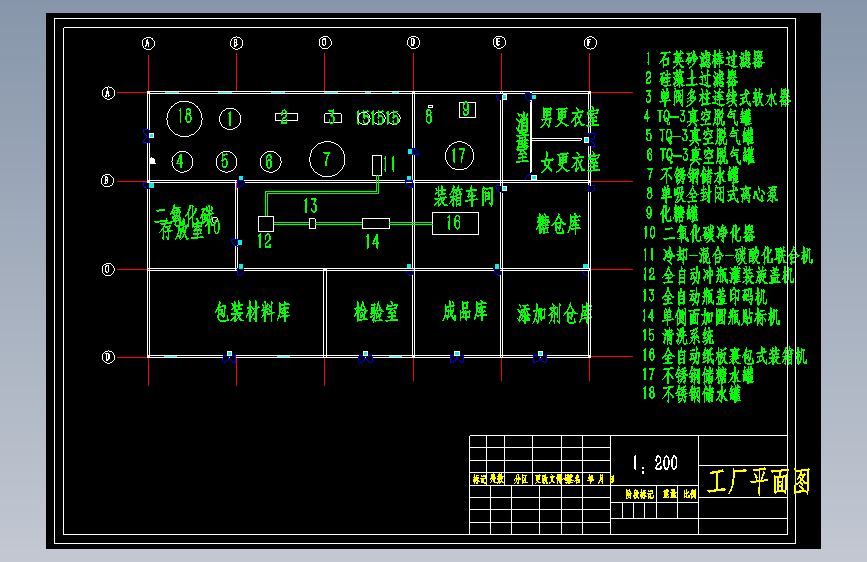Select legend entry 10 二氧化碳净化器
Screen dimensions: 867x562
pyautogui.click(x=699, y=233)
